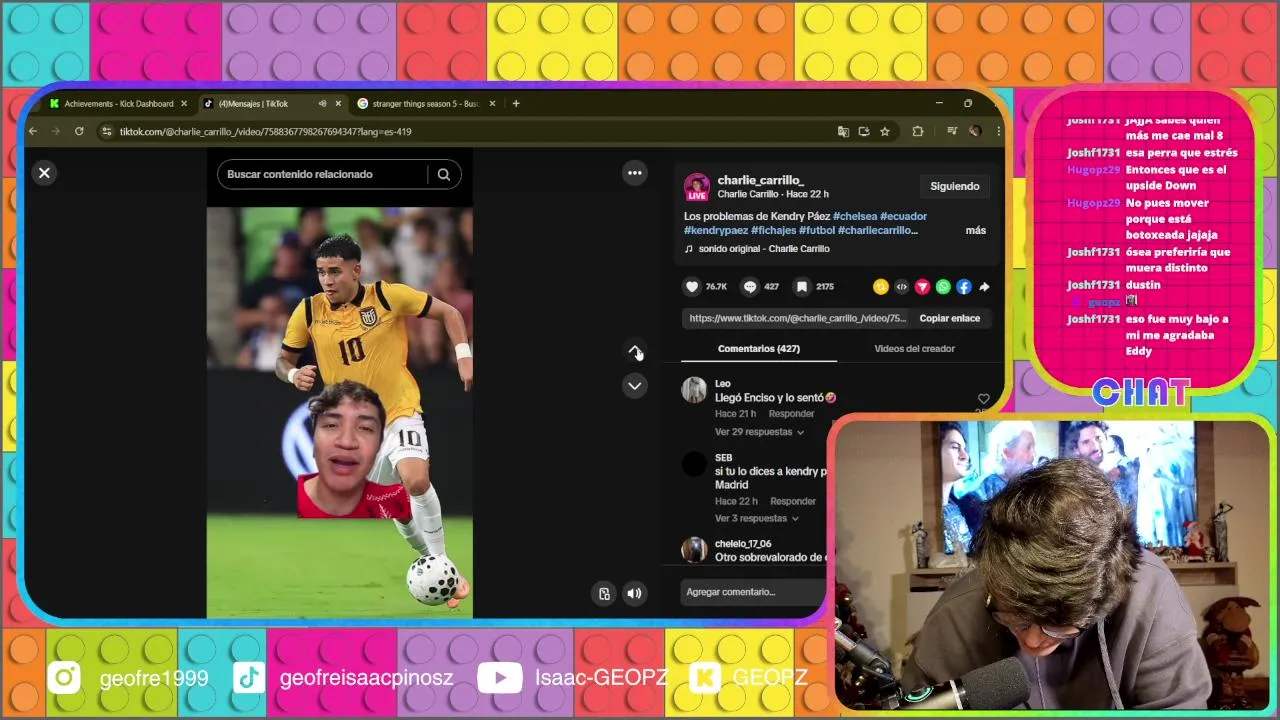This screenshot has height=720, width=1280.
Task: Bookmark this page with the star icon
Action: pos(885,131)
